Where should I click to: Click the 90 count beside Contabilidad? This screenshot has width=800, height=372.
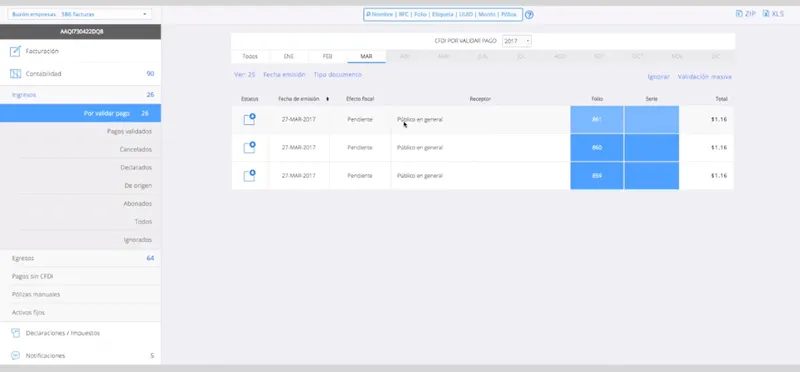coord(150,74)
